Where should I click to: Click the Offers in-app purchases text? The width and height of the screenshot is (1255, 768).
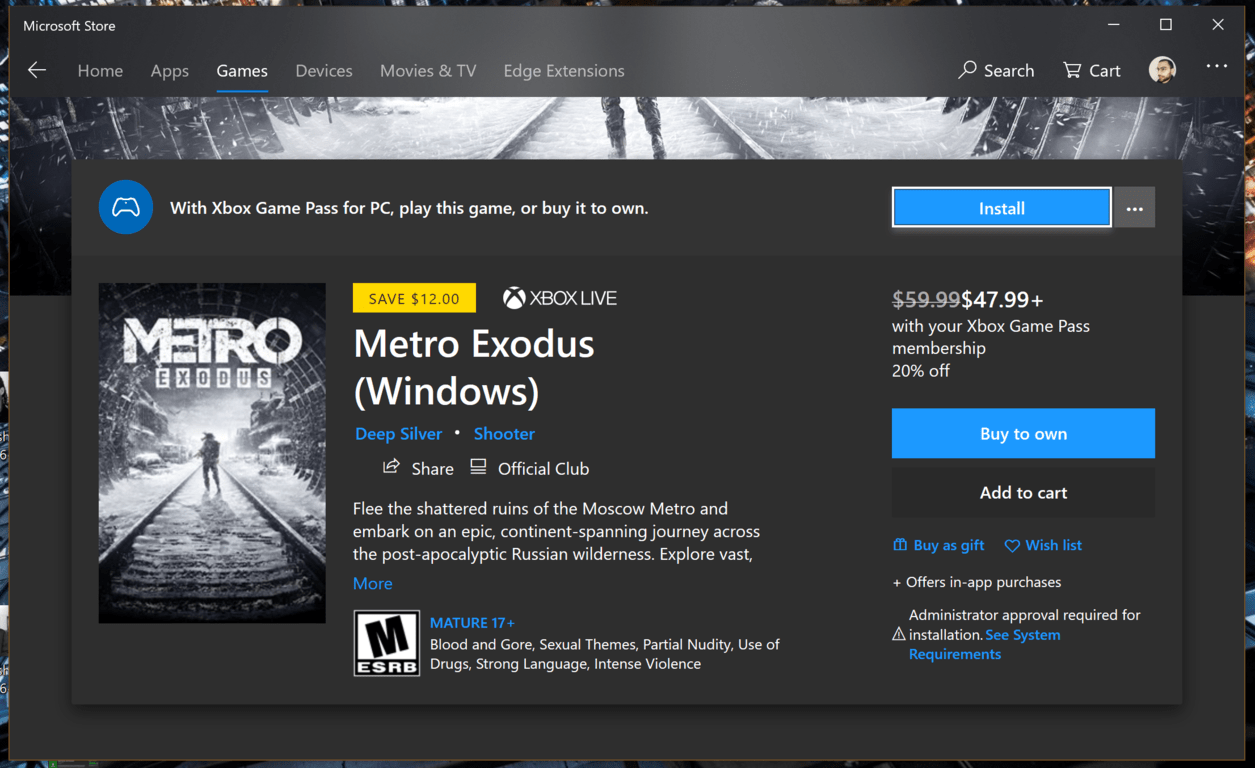[977, 582]
